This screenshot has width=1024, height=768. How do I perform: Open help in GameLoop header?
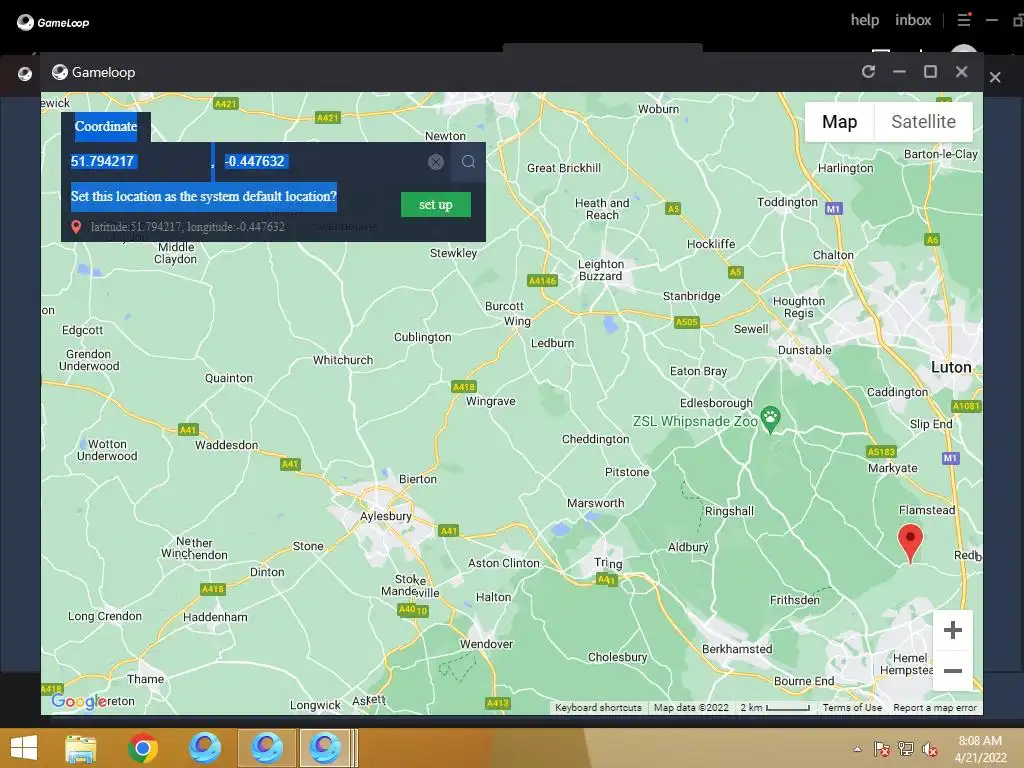tap(865, 20)
